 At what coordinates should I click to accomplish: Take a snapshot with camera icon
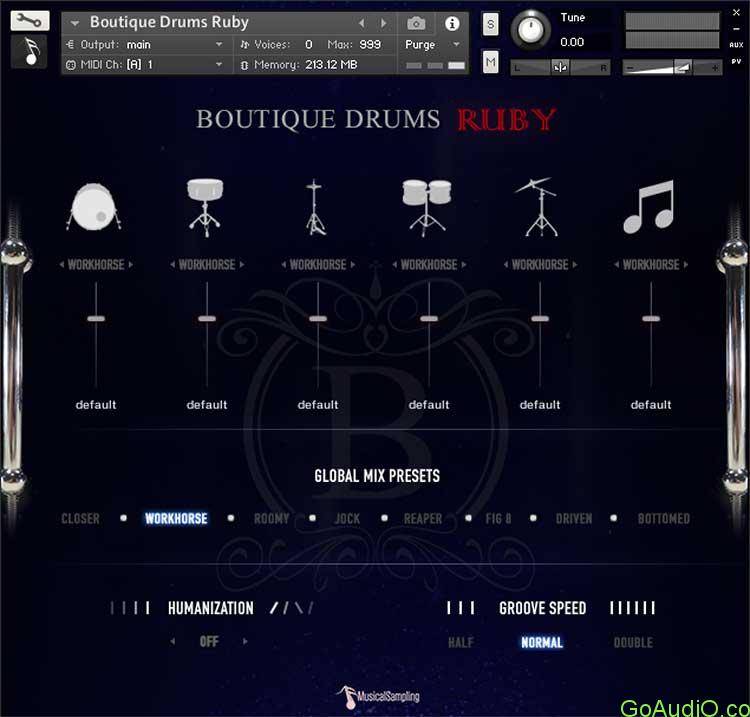tap(416, 23)
